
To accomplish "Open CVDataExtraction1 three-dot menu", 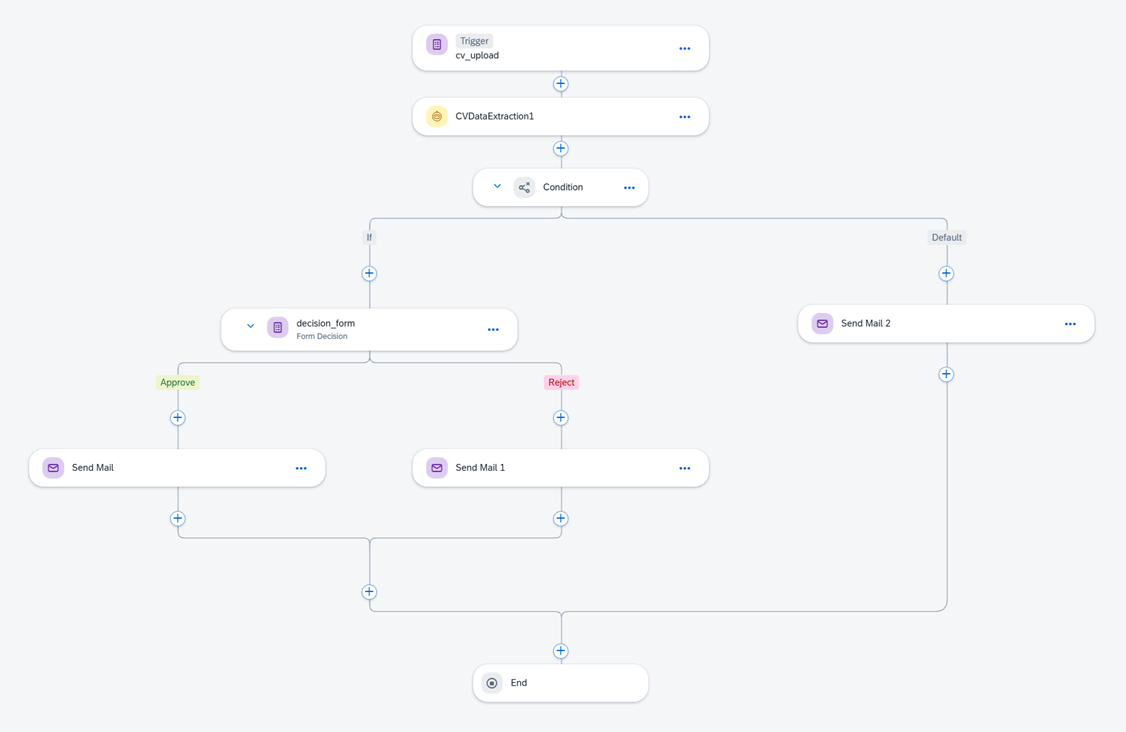I will (x=685, y=117).
